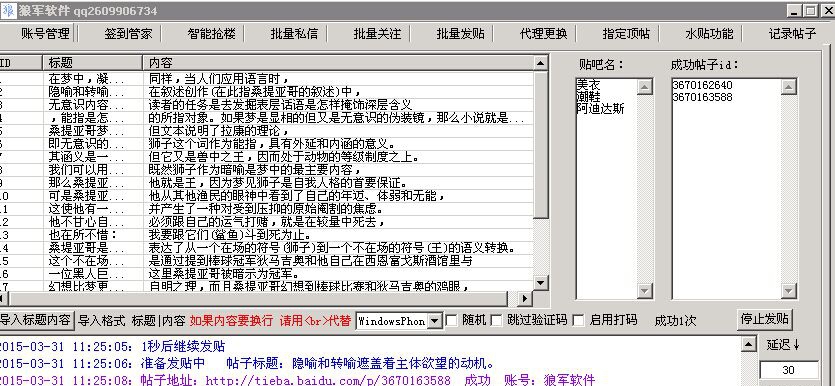
Task: Select row titled 也在所不惜：
Action: (266, 235)
